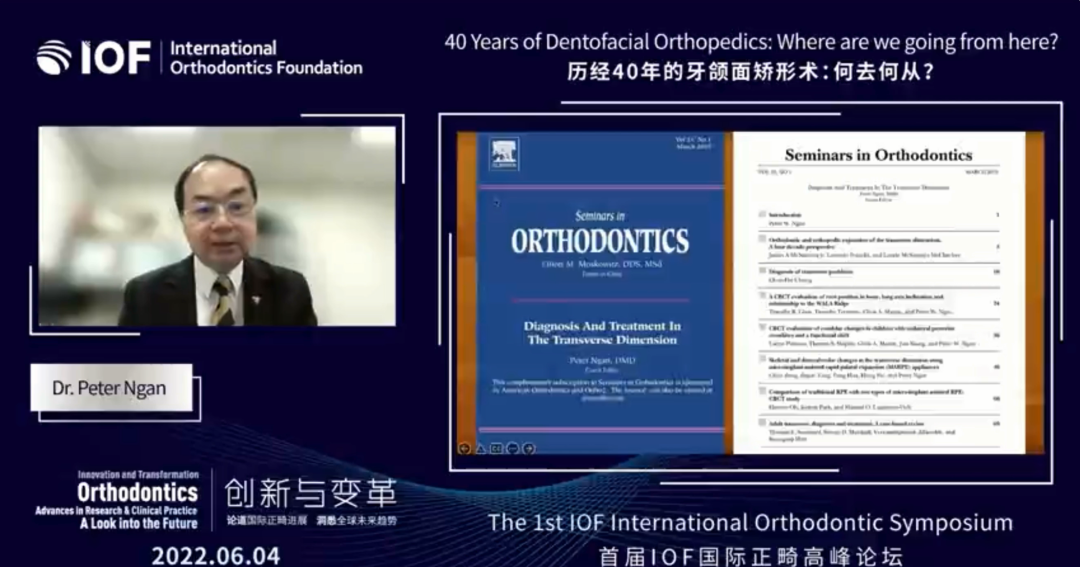Viewport: 1080px width, 567px height.
Task: Click the IOF globe logo
Action: click(53, 57)
